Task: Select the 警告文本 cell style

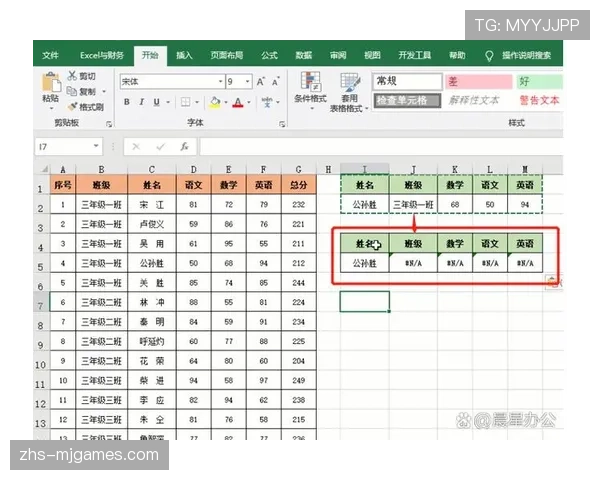Action: (x=539, y=101)
